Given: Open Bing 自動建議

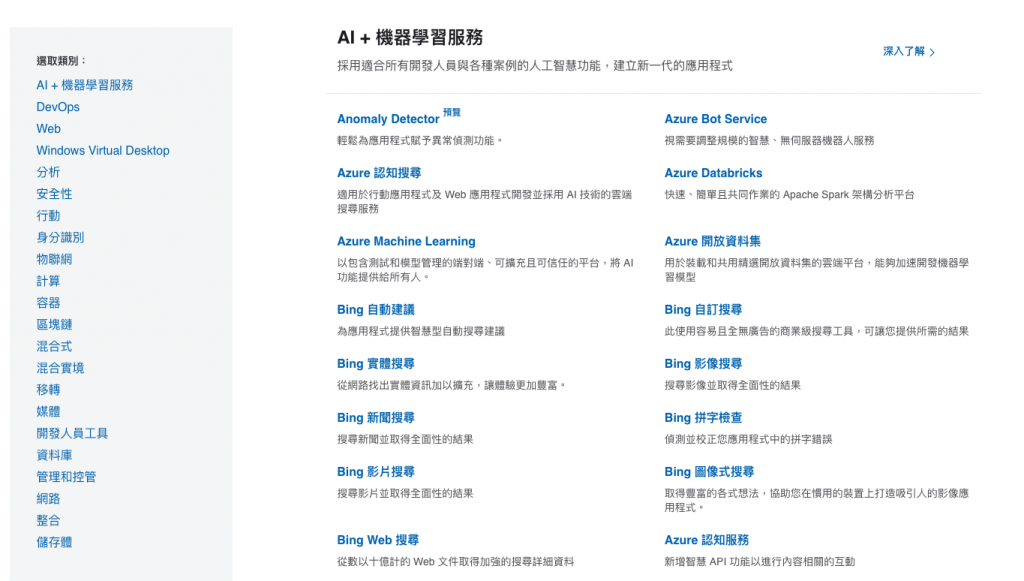Looking at the screenshot, I should point(376,309).
